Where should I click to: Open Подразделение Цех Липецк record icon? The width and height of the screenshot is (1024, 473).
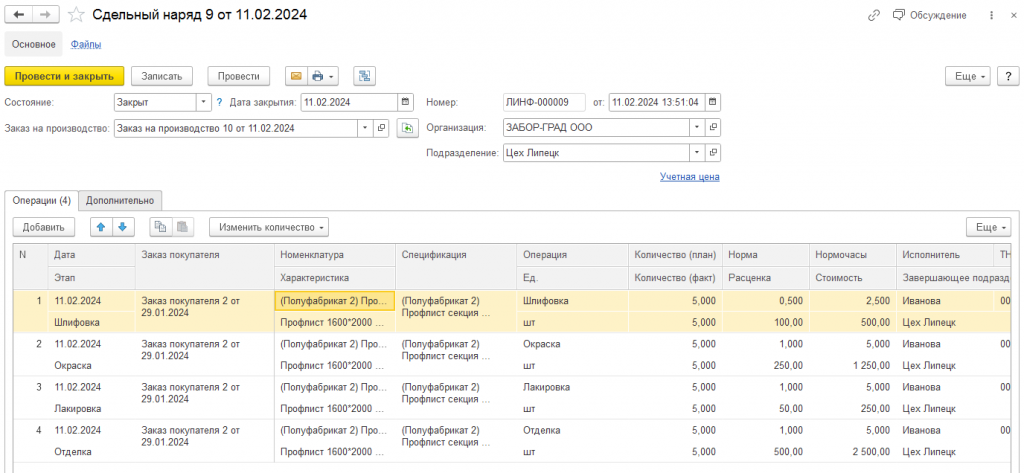click(x=712, y=152)
